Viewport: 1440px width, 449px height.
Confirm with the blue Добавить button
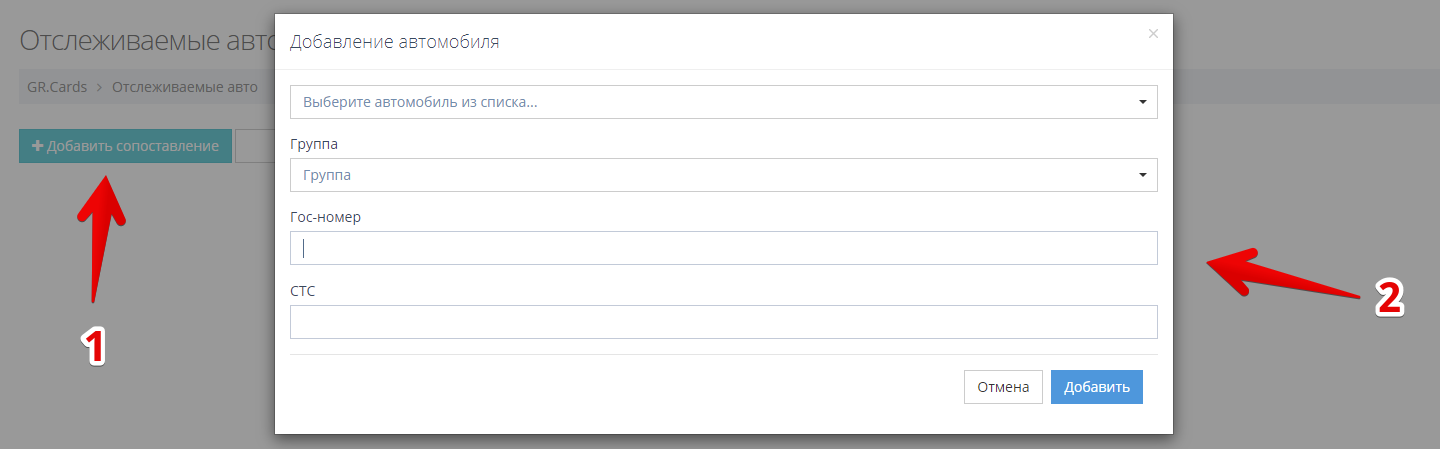1096,387
